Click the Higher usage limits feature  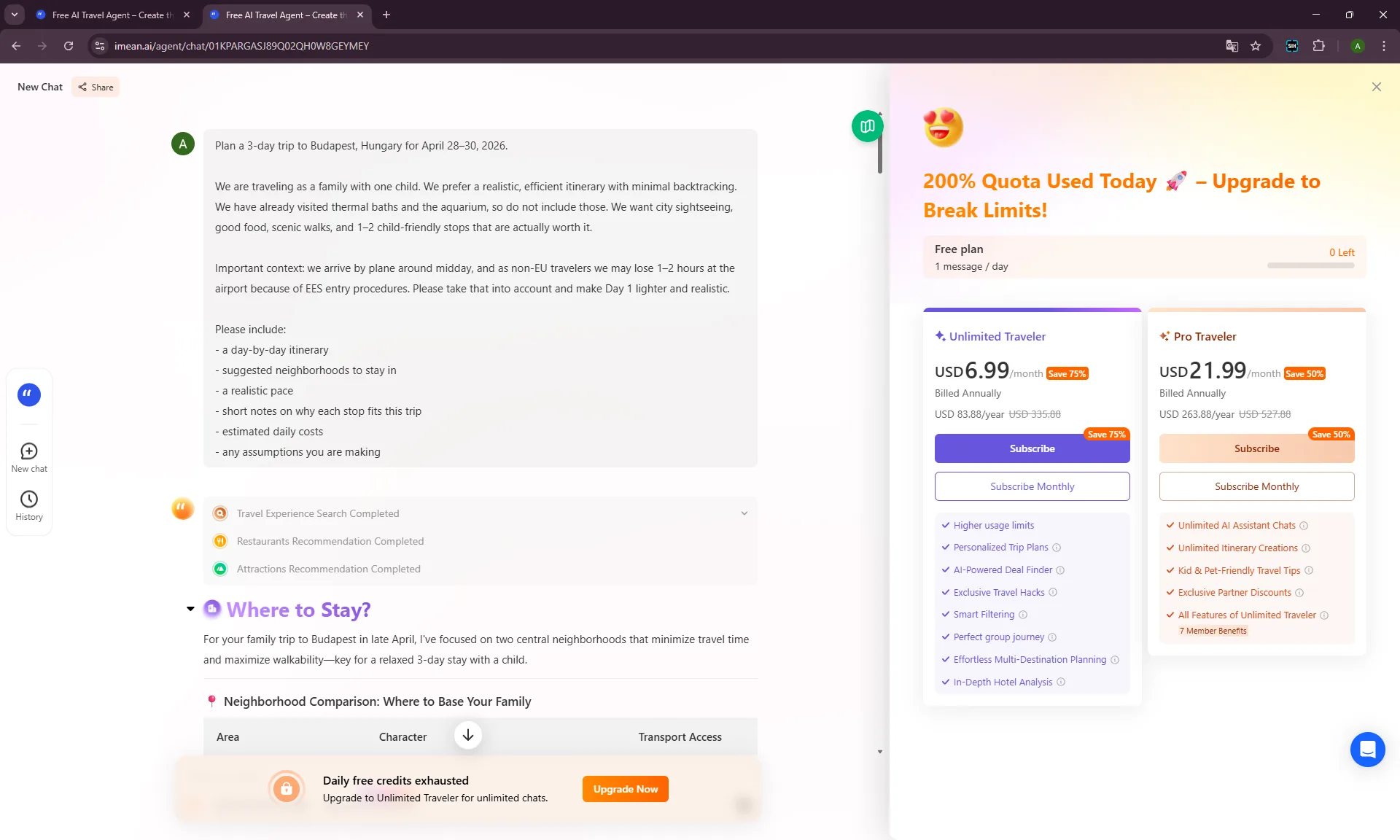[993, 526]
